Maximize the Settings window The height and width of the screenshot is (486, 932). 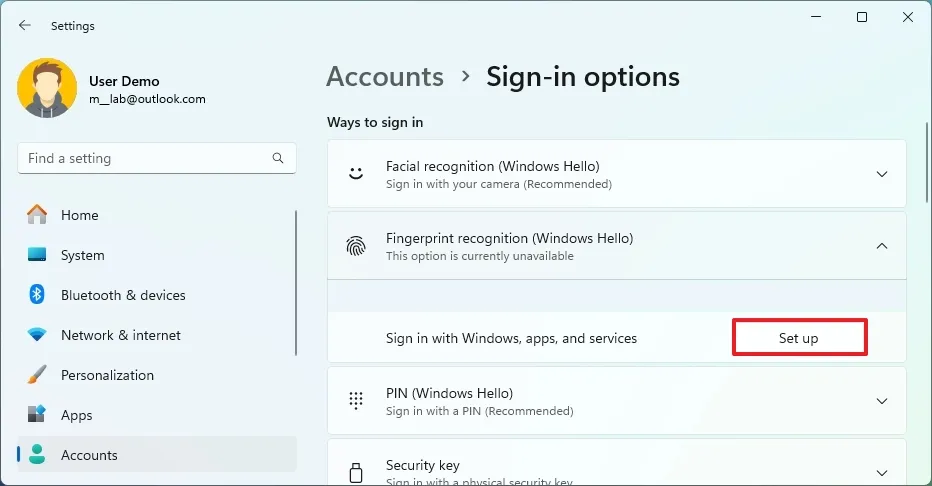862,17
